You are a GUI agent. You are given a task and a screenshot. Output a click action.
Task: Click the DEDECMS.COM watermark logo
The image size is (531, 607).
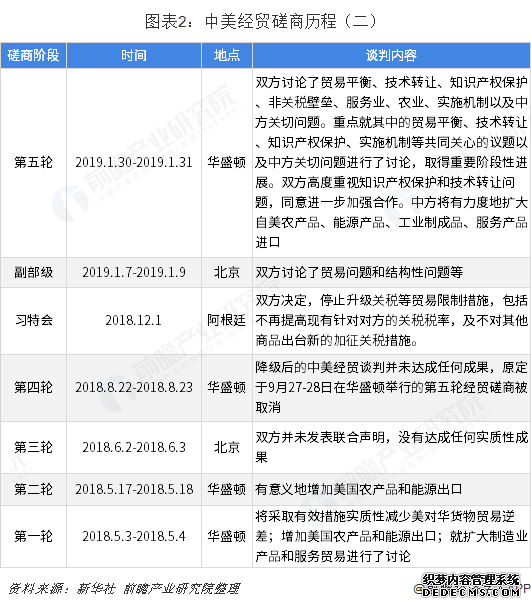[471, 585]
